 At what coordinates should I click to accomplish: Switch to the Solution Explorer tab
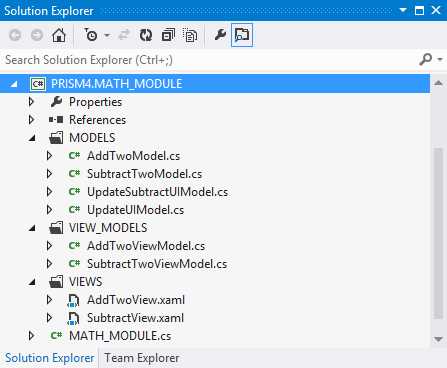[x=49, y=358]
